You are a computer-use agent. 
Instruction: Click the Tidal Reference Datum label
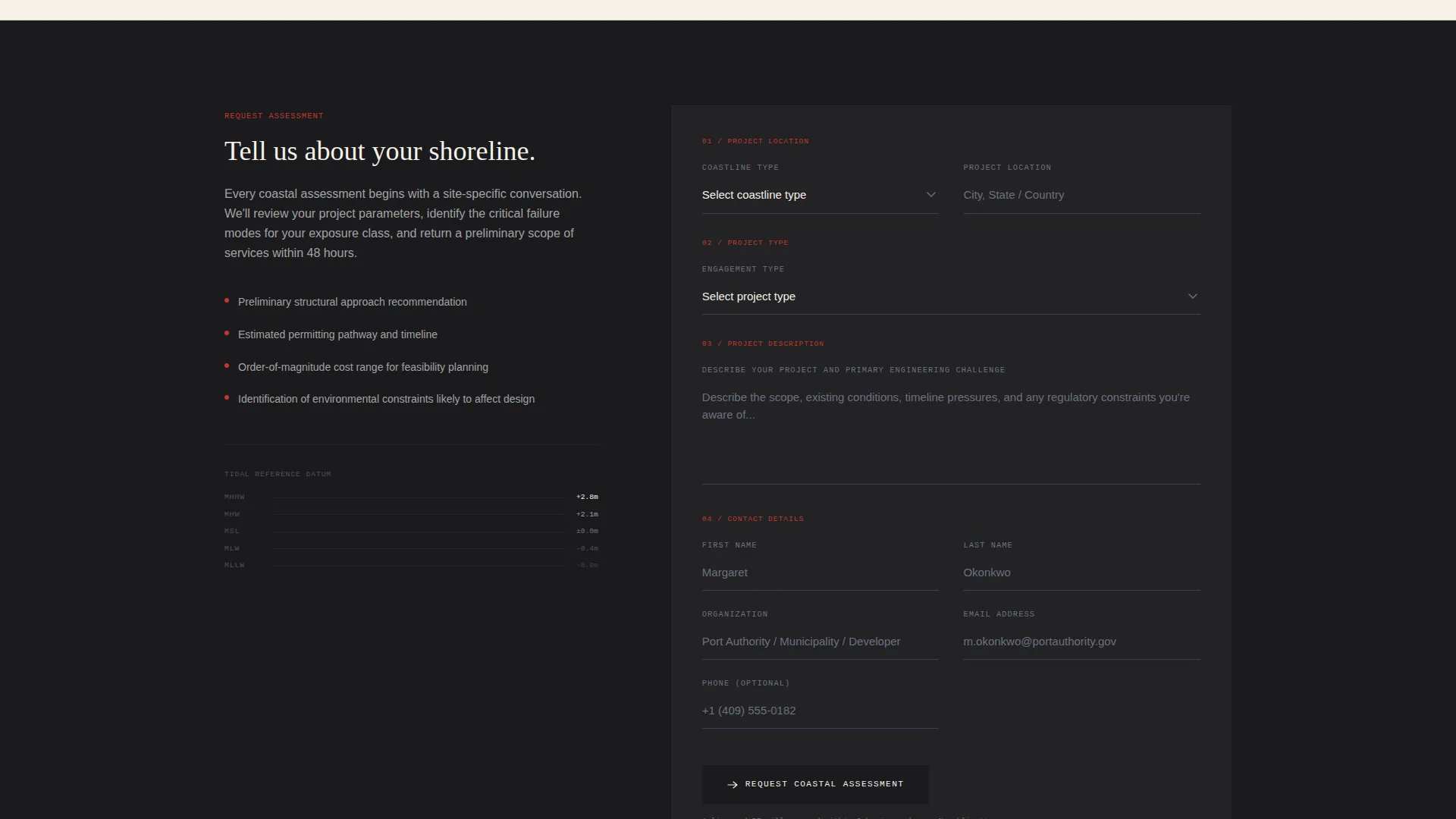(x=278, y=474)
